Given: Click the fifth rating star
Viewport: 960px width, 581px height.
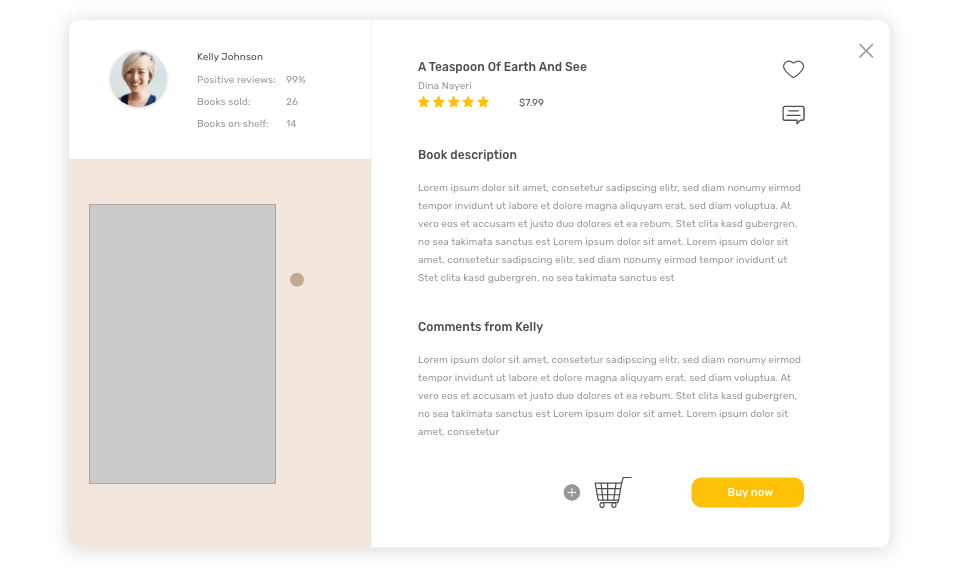Looking at the screenshot, I should 483,102.
